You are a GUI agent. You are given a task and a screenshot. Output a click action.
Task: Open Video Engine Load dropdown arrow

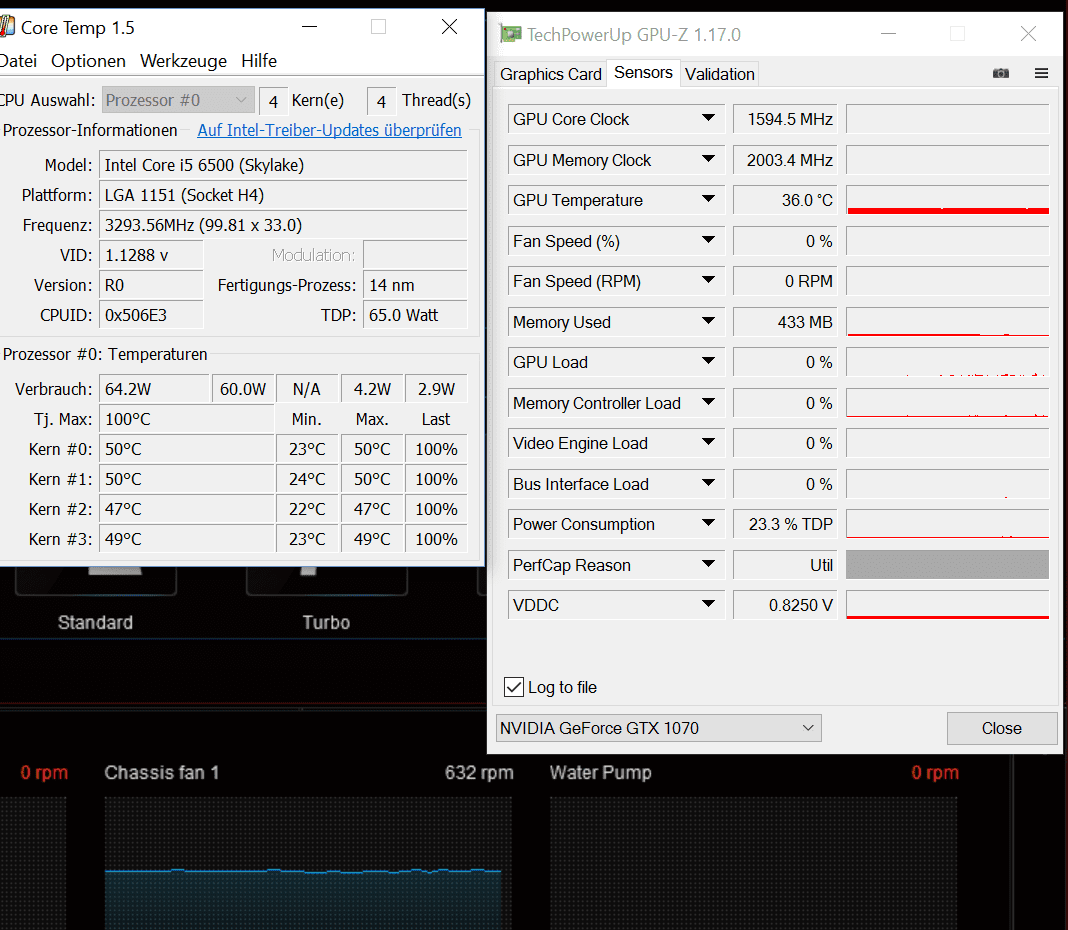pos(708,442)
